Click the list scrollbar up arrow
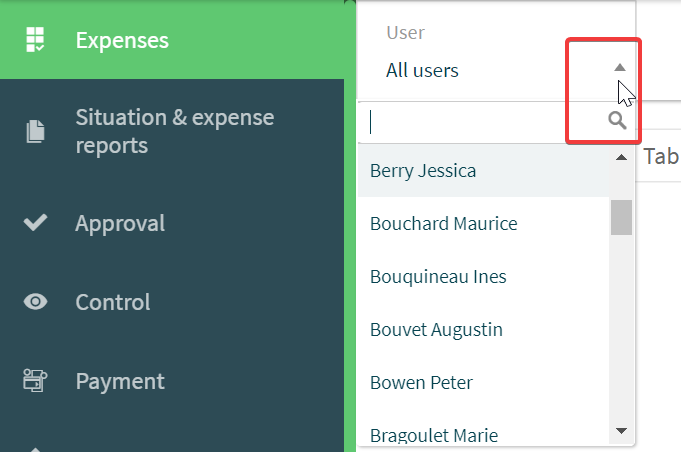 click(621, 157)
